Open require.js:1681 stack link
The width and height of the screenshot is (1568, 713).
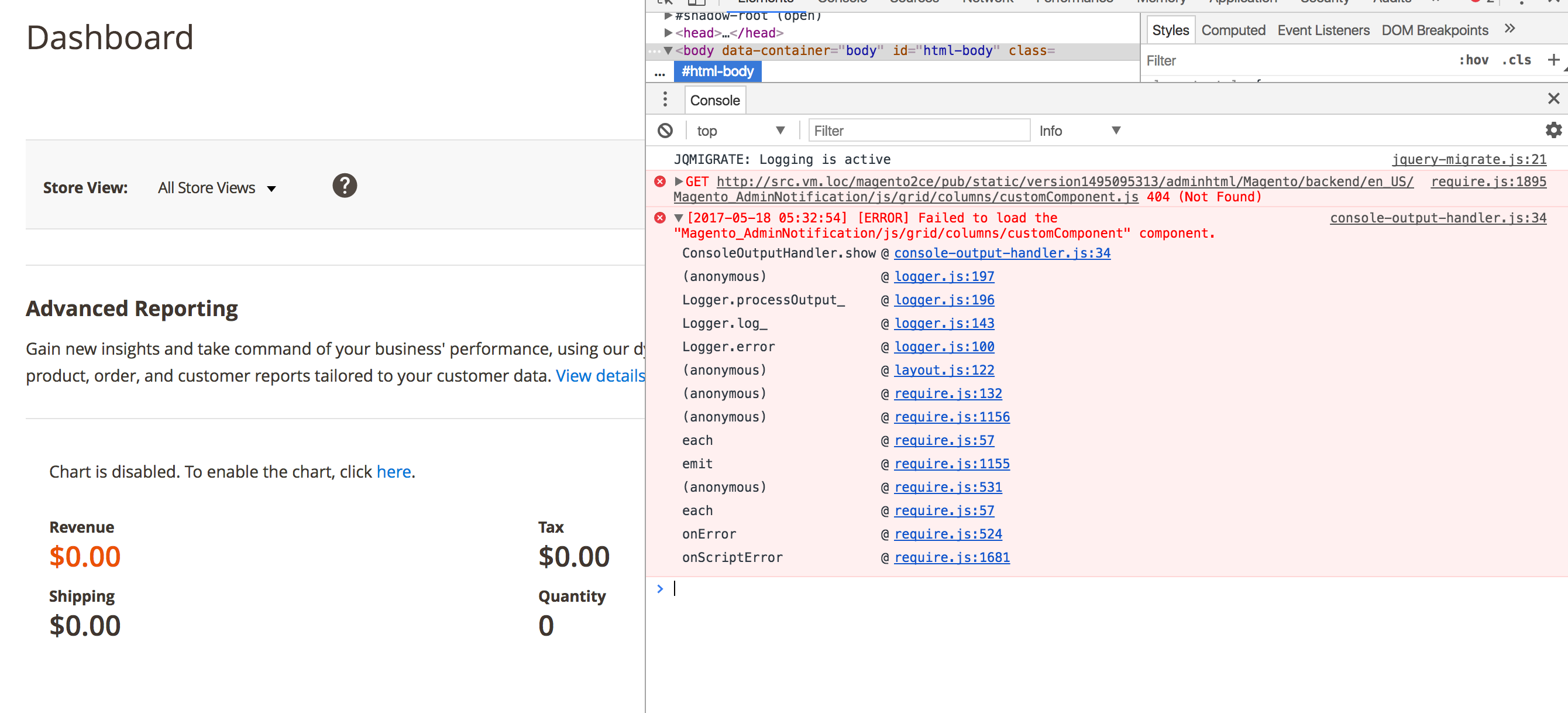(951, 558)
